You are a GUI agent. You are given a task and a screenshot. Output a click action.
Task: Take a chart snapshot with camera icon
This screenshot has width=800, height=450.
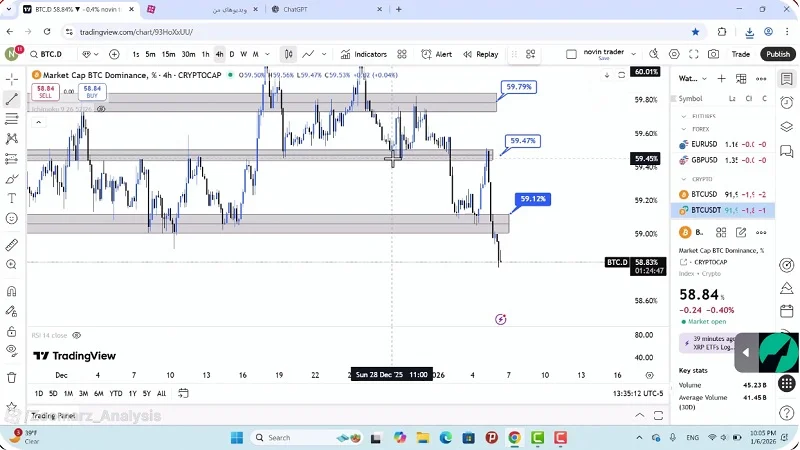click(713, 54)
